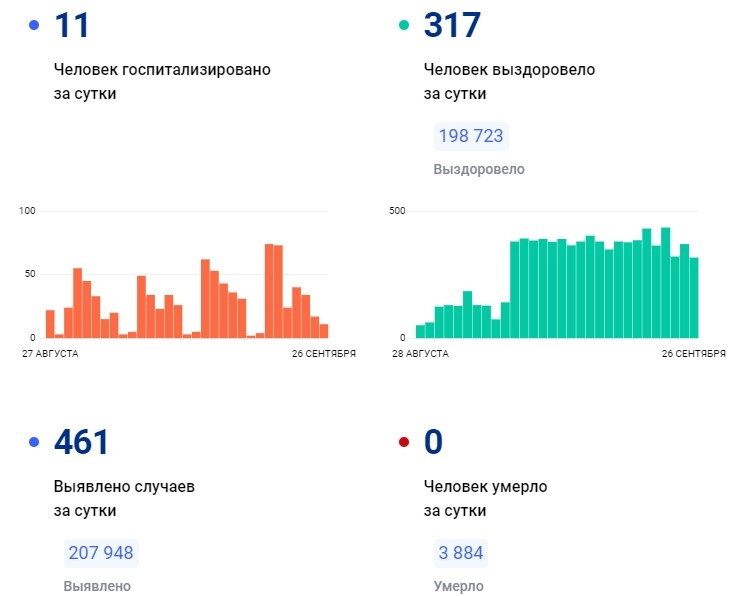Click the first orange bar in hospitalization chart
This screenshot has height=596, width=751.
pos(50,324)
